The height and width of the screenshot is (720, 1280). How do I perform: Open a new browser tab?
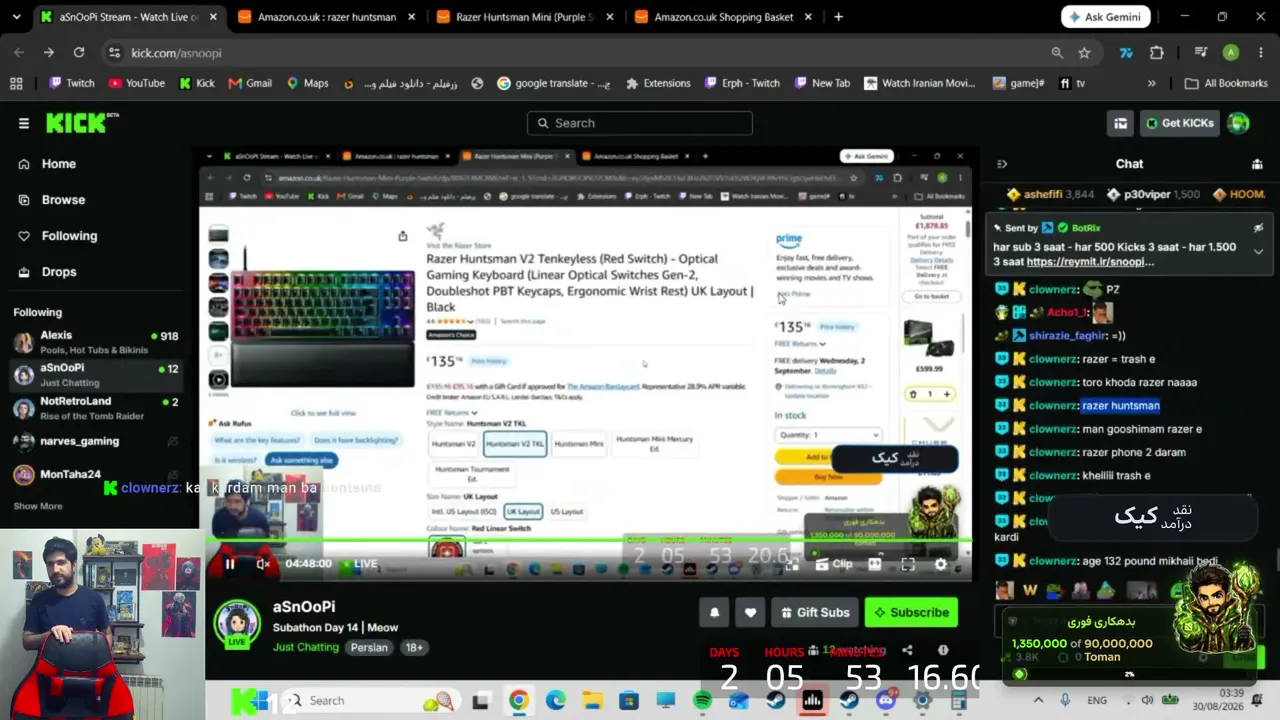coord(838,17)
